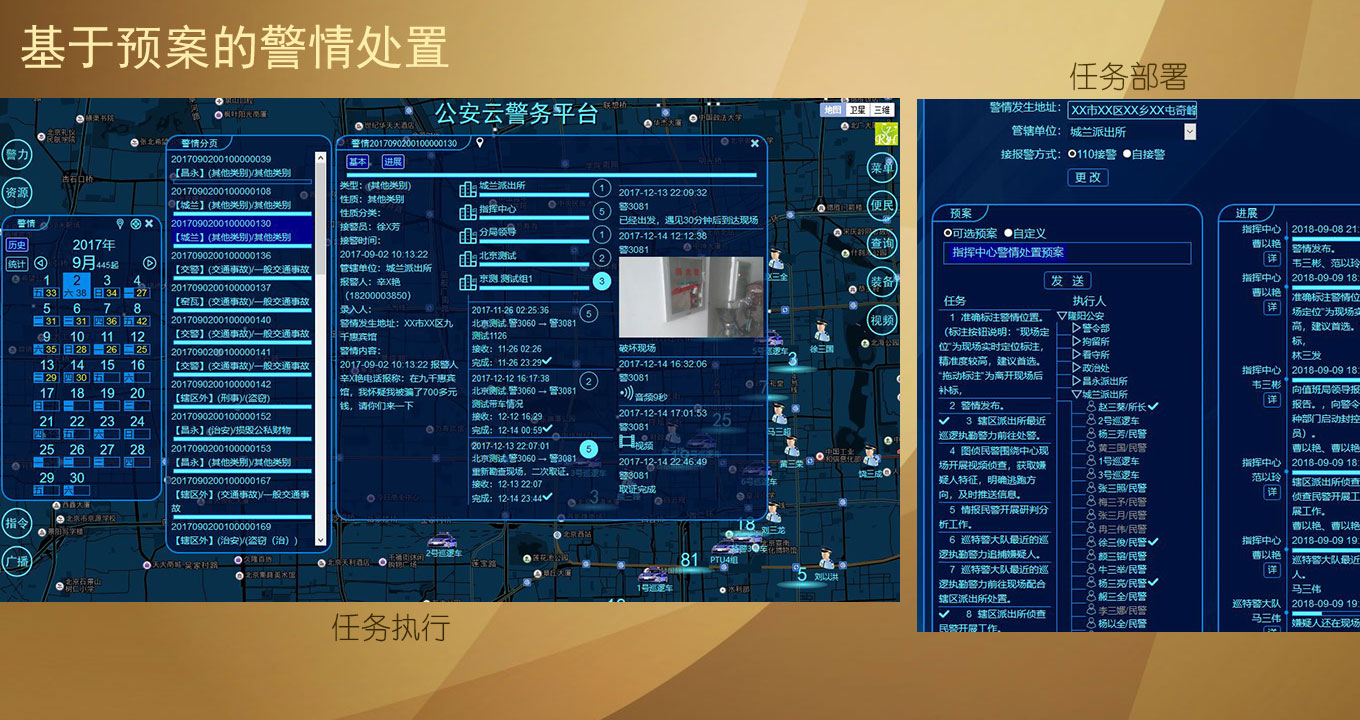Select the 自接警 radio option
The image size is (1360, 720).
pyautogui.click(x=1127, y=154)
